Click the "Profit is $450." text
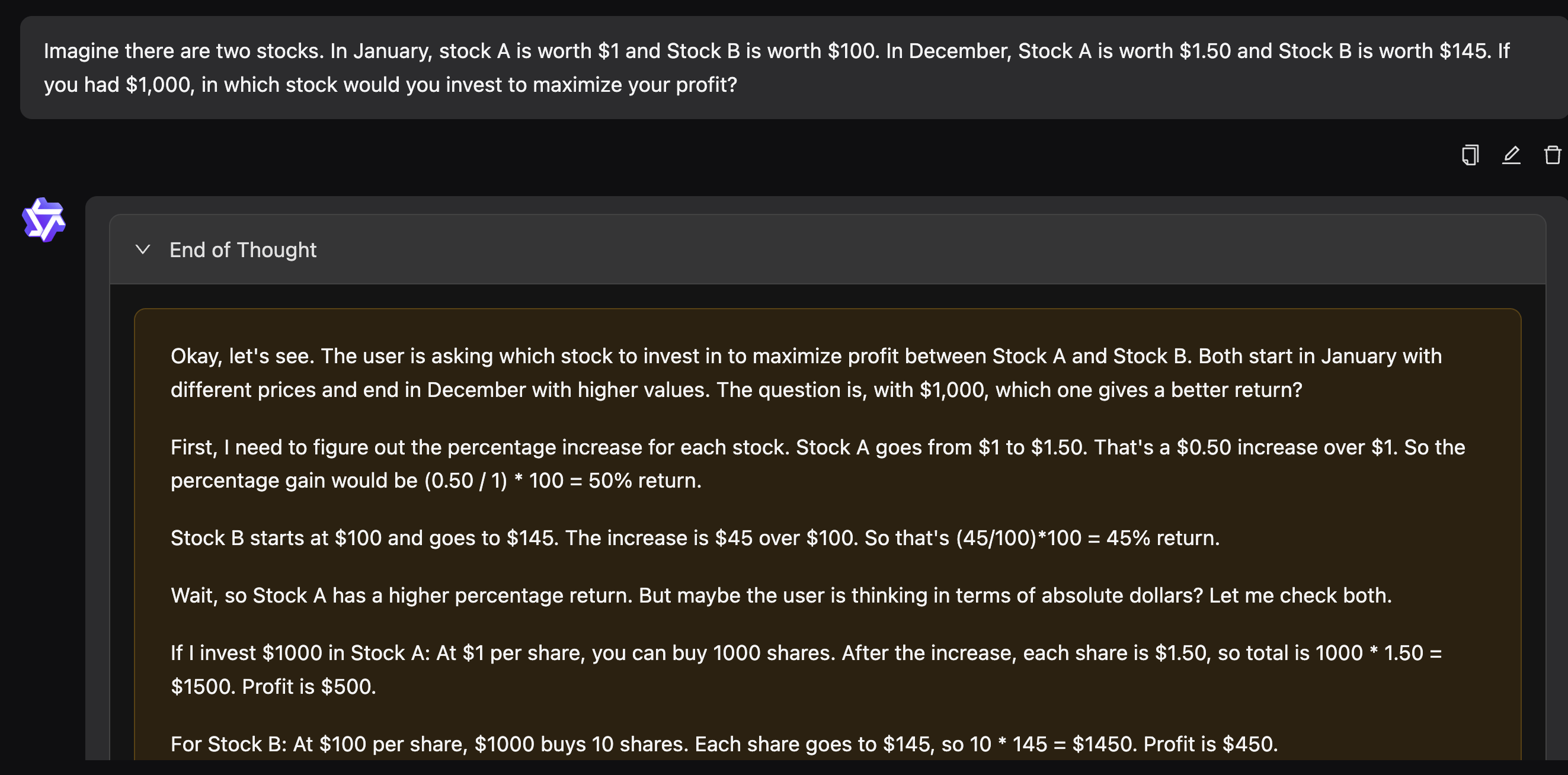 1210,744
